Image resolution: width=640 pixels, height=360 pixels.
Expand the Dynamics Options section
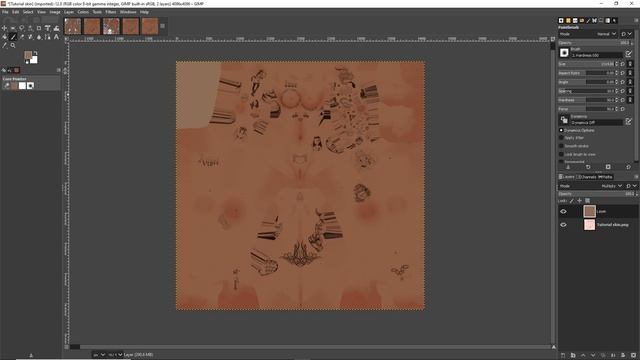pyautogui.click(x=561, y=131)
